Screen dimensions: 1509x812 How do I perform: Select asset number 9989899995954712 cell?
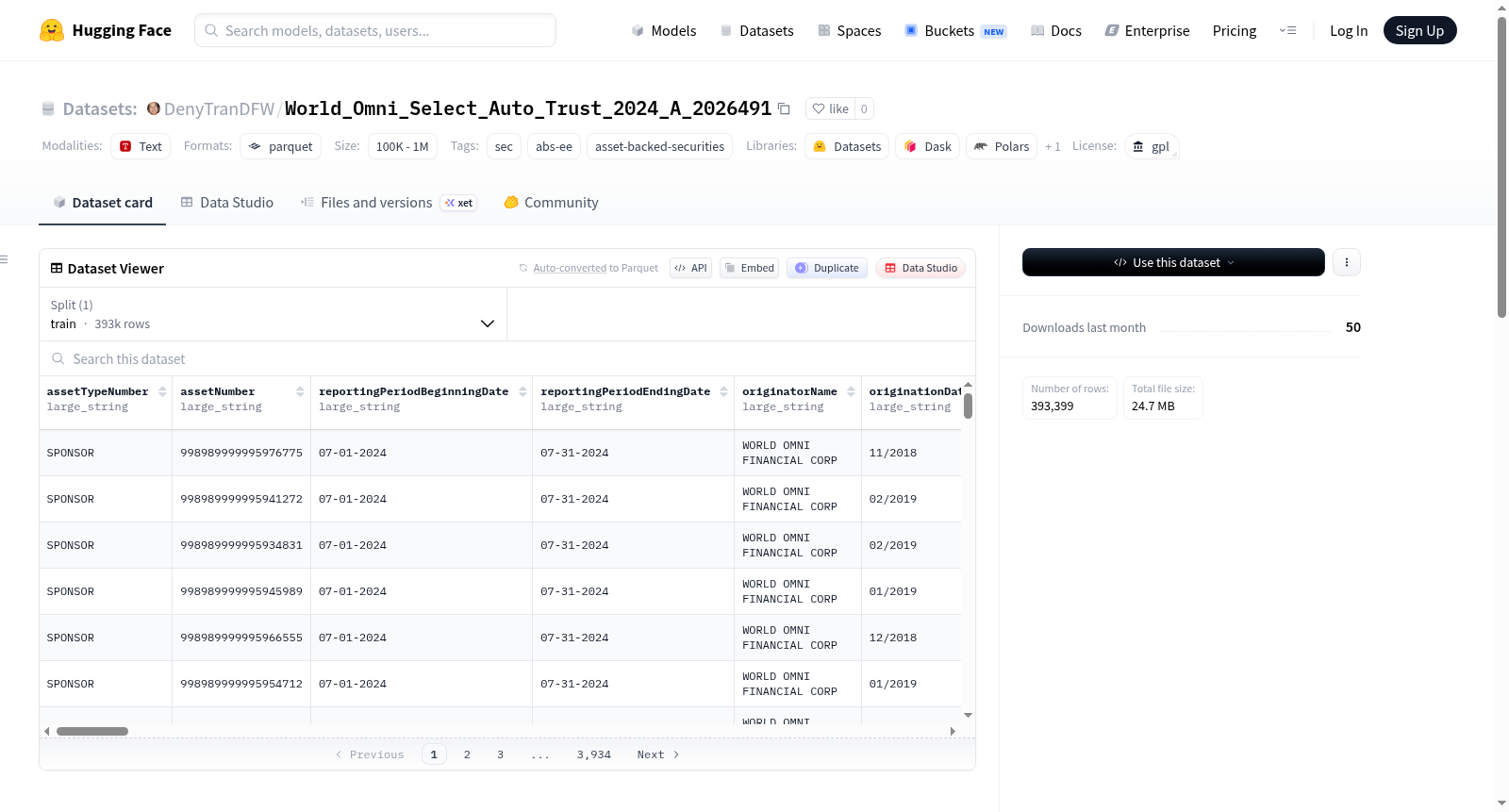point(241,684)
